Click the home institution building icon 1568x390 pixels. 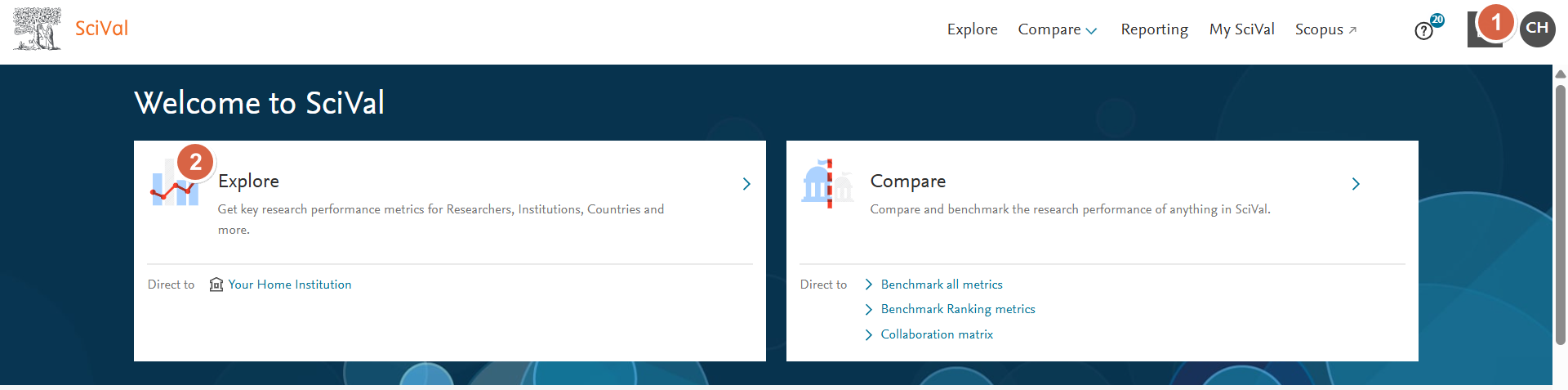pos(216,285)
